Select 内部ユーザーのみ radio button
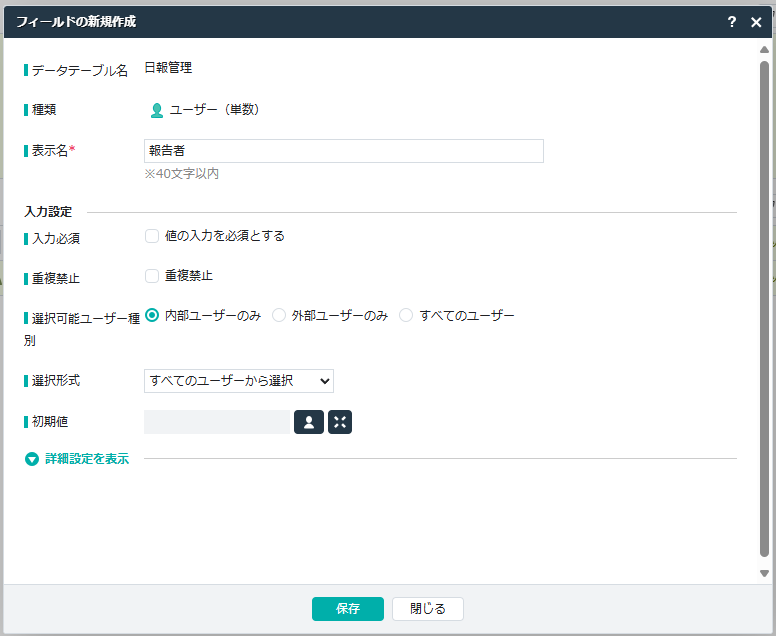776x636 pixels. tap(153, 315)
